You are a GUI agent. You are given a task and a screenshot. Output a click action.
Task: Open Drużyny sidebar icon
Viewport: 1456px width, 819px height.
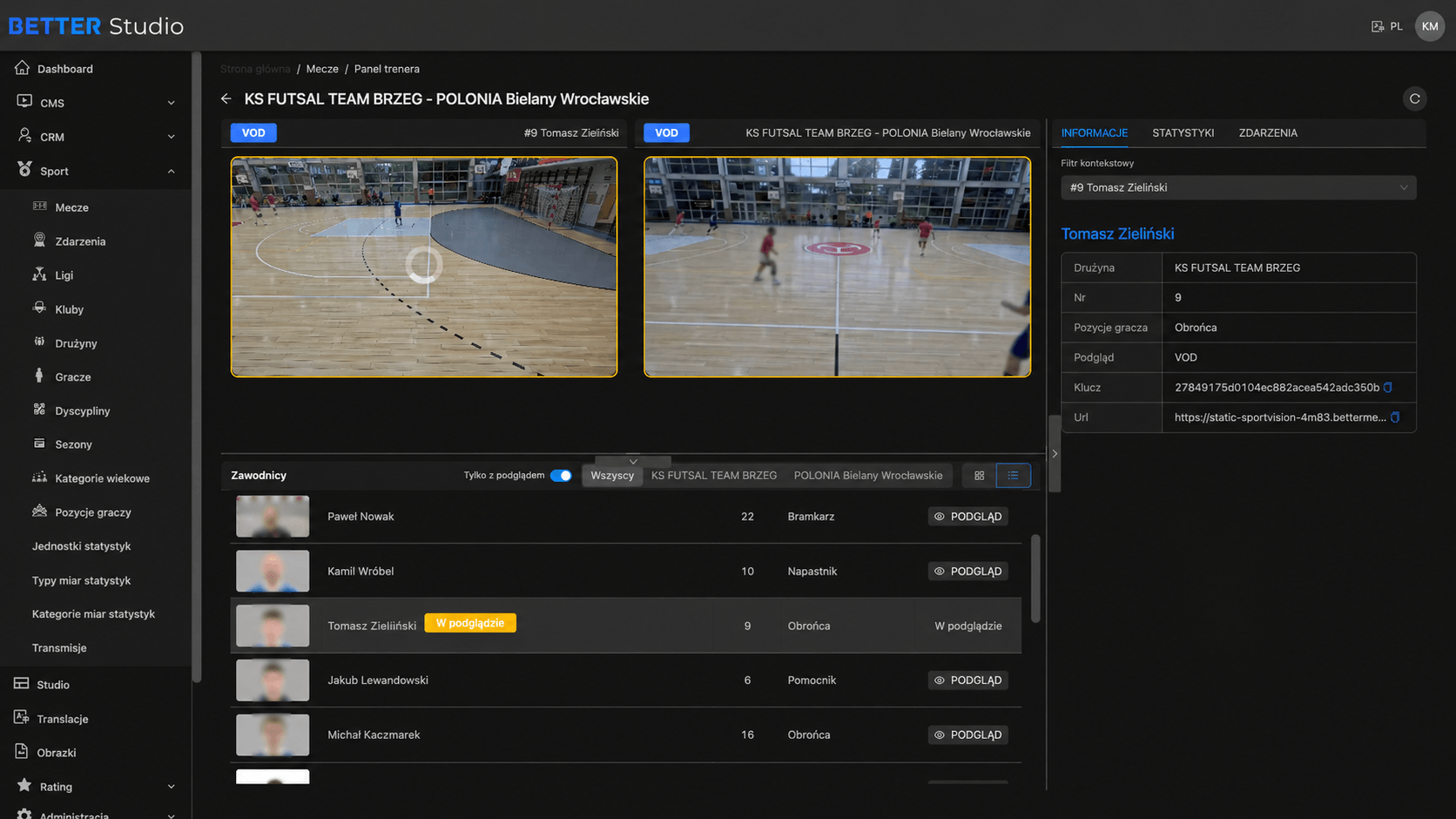[39, 342]
